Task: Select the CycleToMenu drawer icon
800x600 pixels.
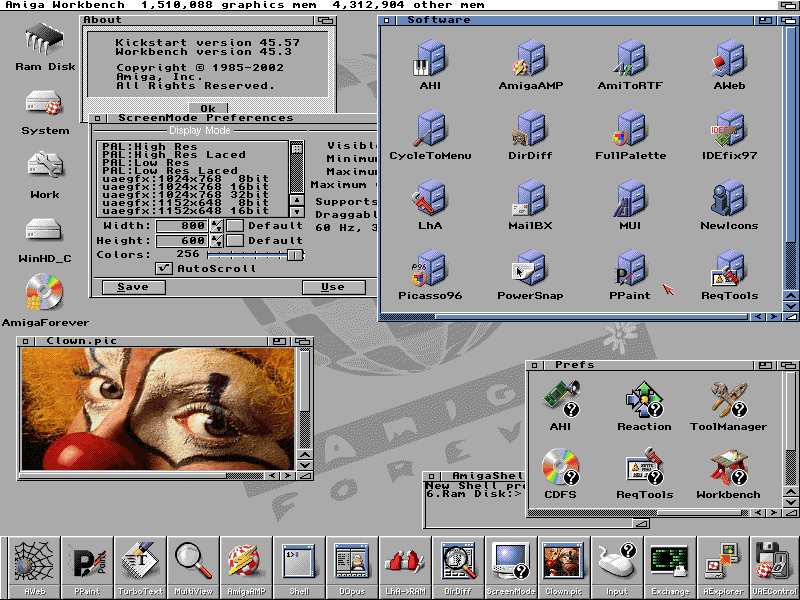Action: coord(430,128)
